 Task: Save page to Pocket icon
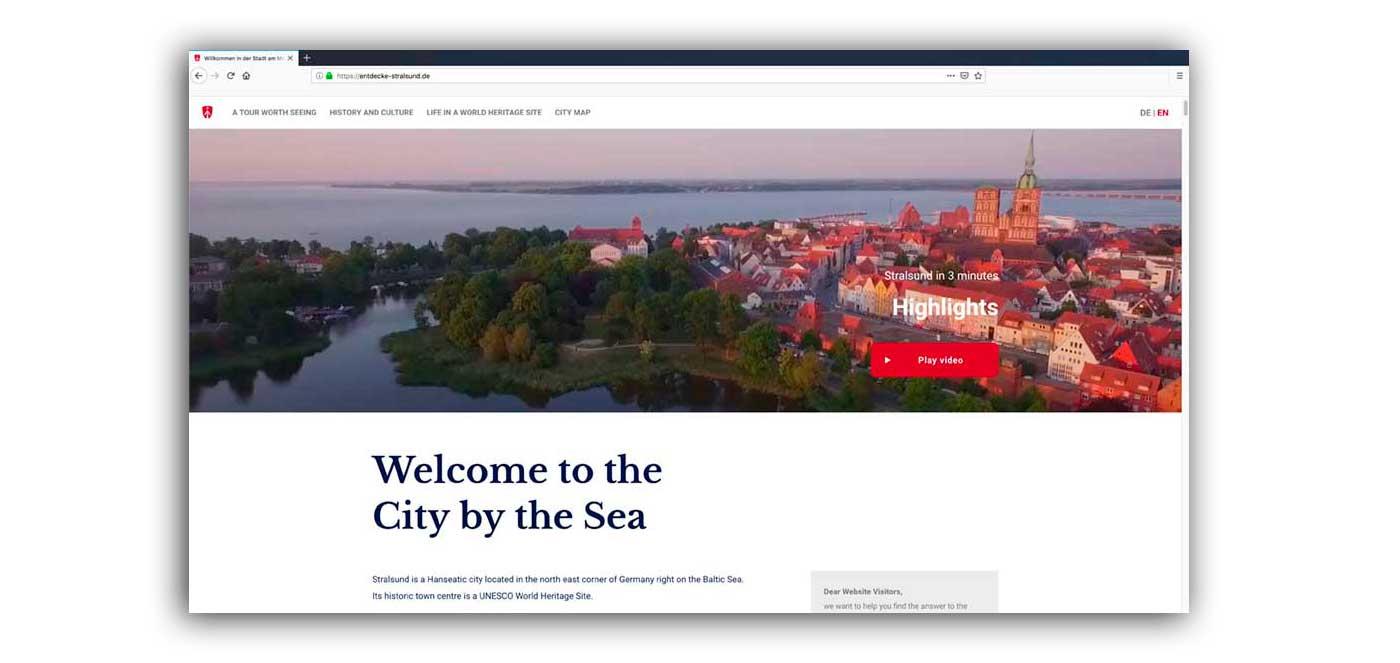pos(964,76)
